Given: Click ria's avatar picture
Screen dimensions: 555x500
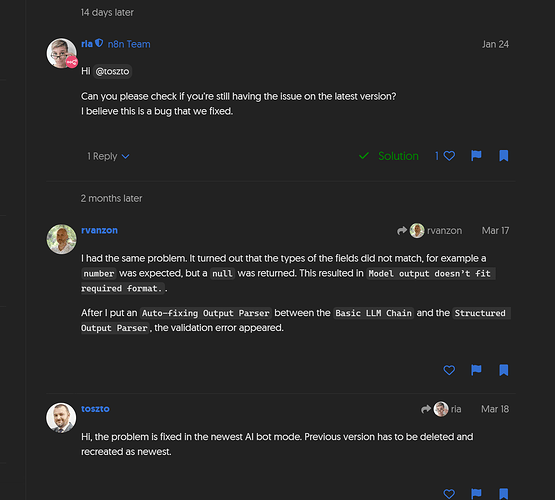Looking at the screenshot, I should 61,53.
